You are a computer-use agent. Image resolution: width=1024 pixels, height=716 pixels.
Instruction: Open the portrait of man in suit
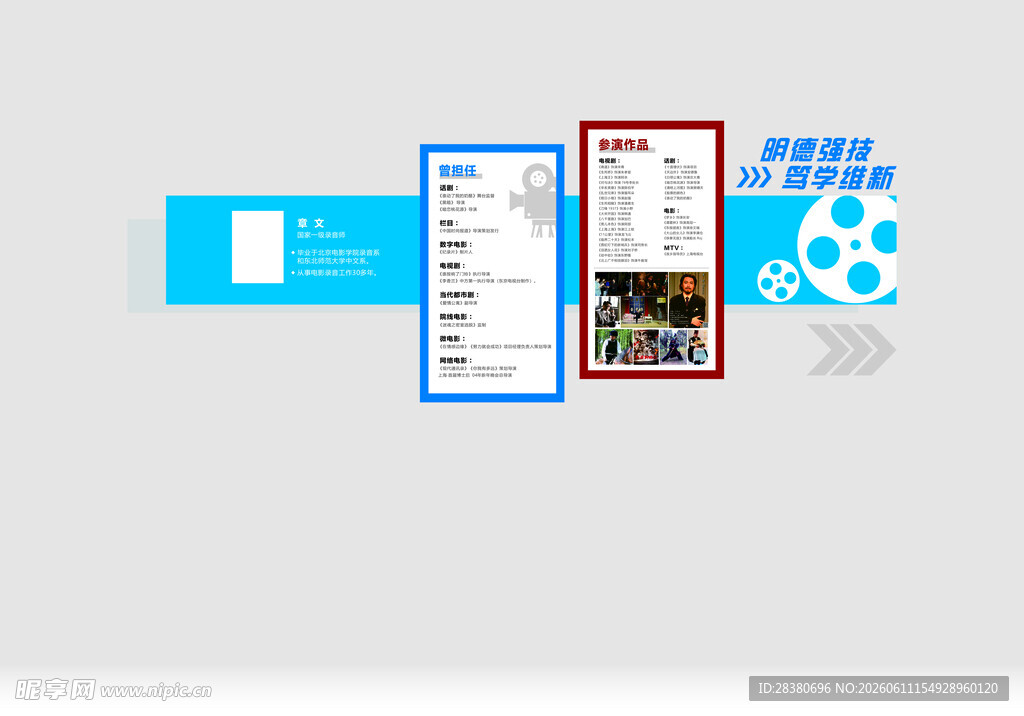(x=688, y=300)
